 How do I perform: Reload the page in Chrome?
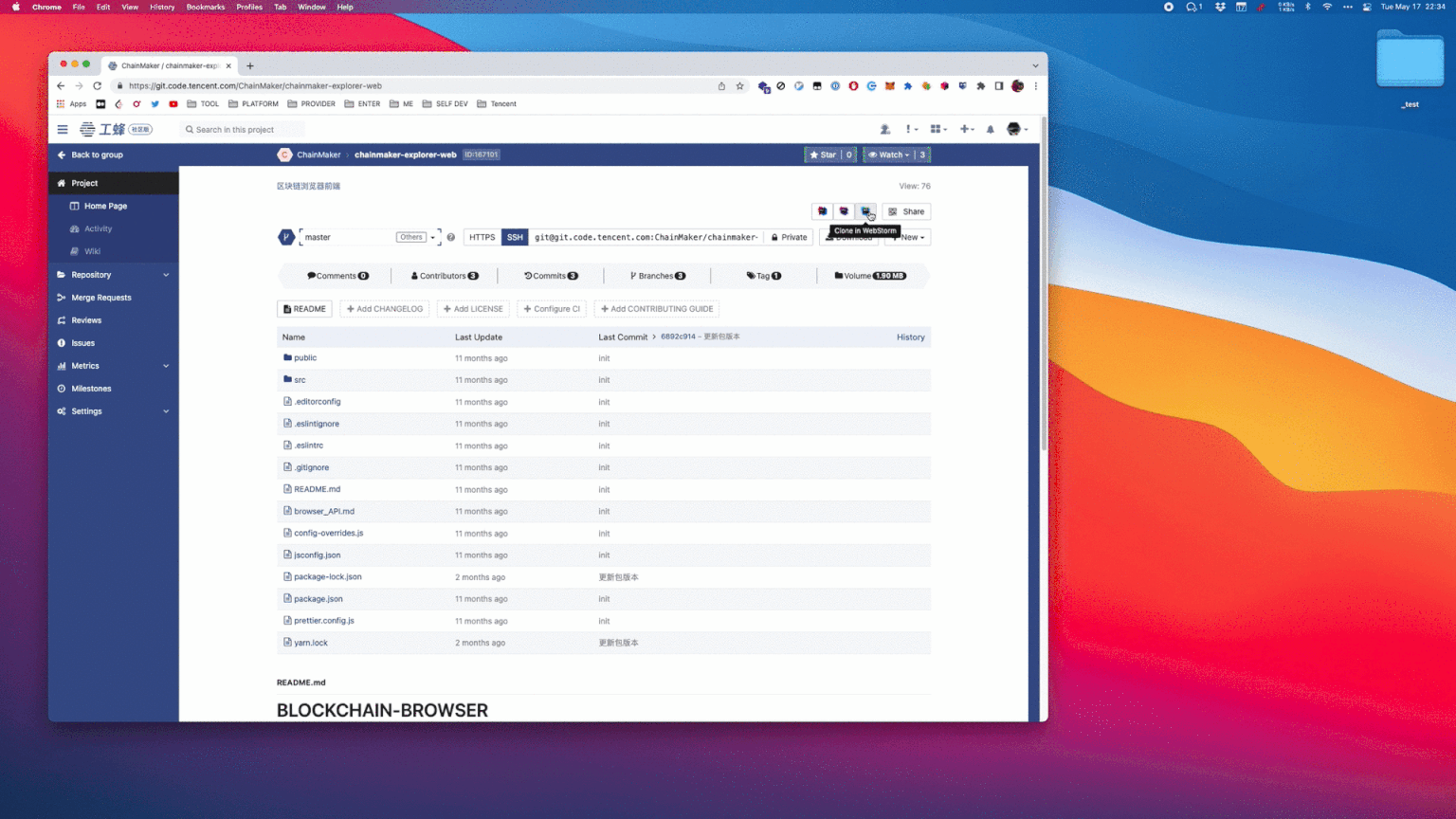click(97, 85)
